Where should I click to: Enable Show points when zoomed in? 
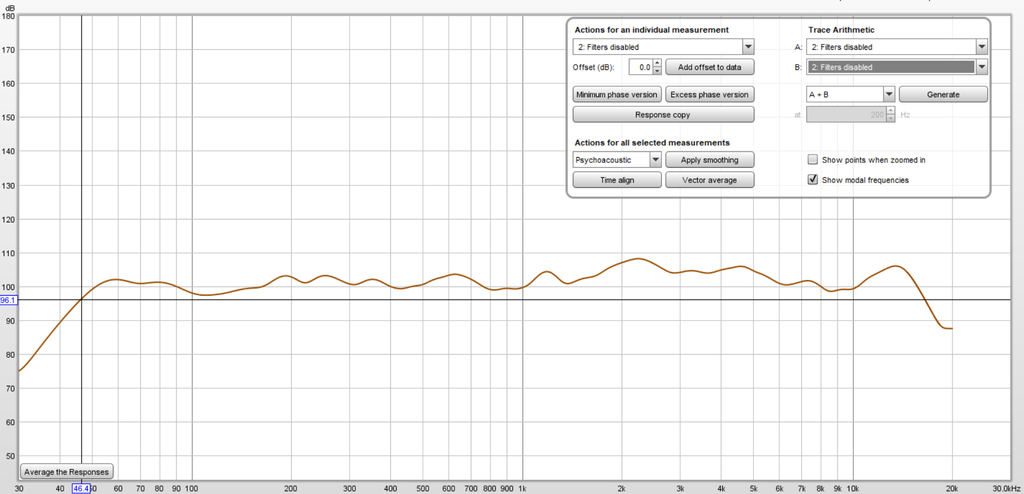point(813,160)
